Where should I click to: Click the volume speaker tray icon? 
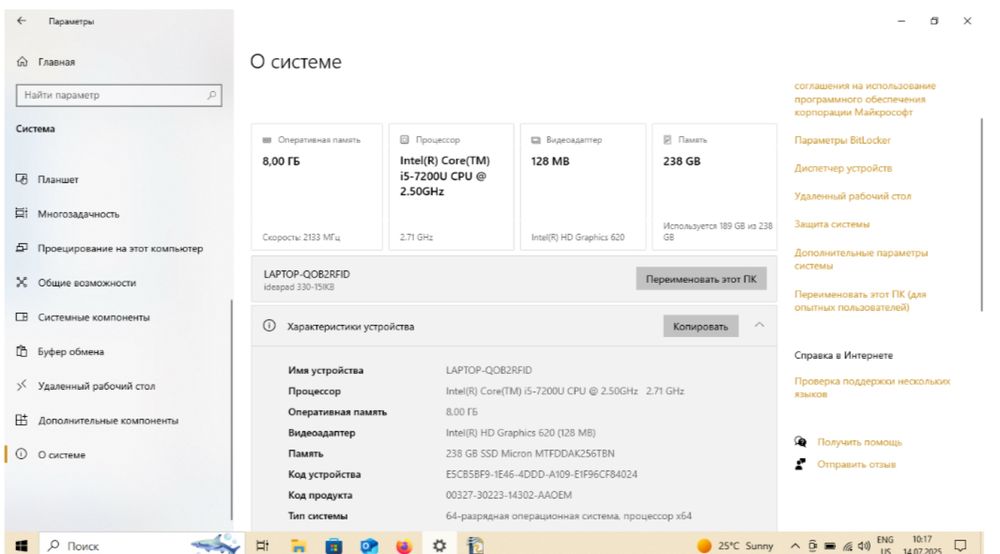(x=864, y=546)
